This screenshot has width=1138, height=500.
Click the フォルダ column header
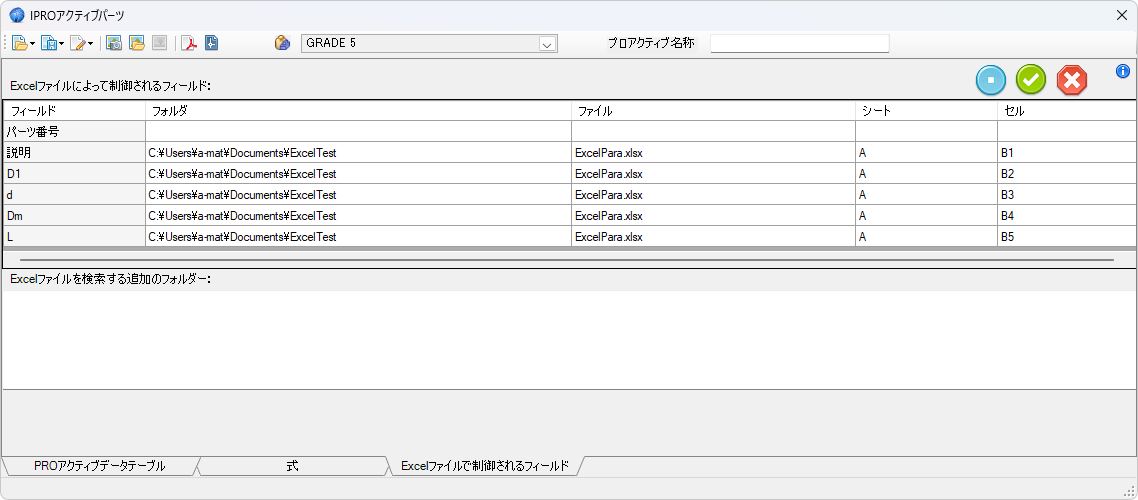click(359, 111)
